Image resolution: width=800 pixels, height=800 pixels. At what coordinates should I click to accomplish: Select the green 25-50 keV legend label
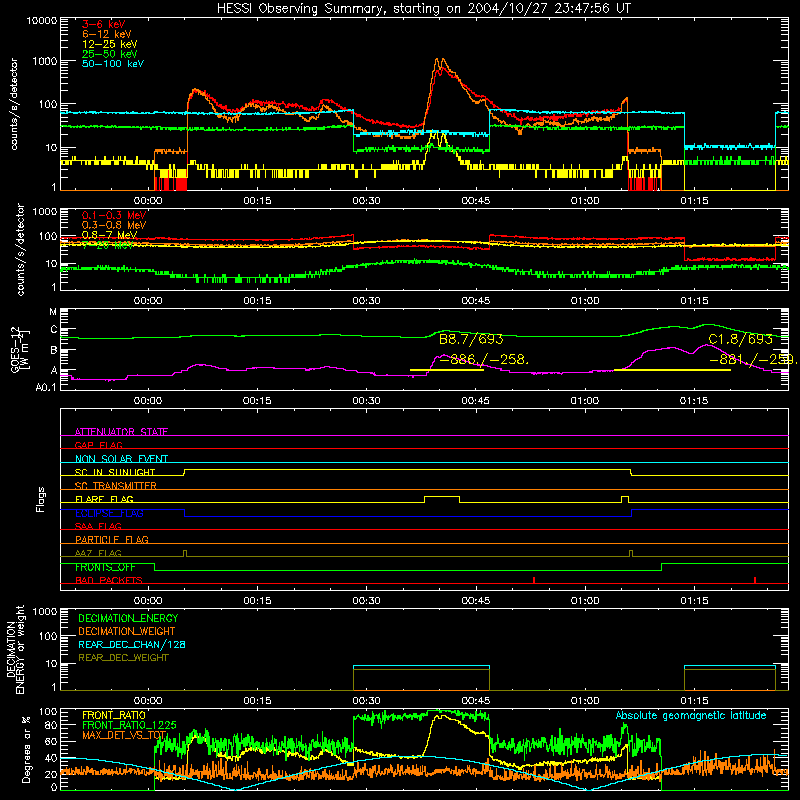point(109,54)
